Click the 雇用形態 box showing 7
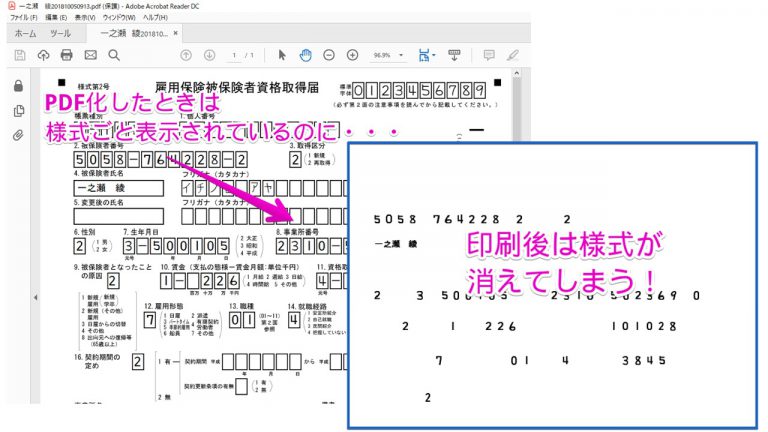Viewport: 768px width, 432px height. [150, 320]
